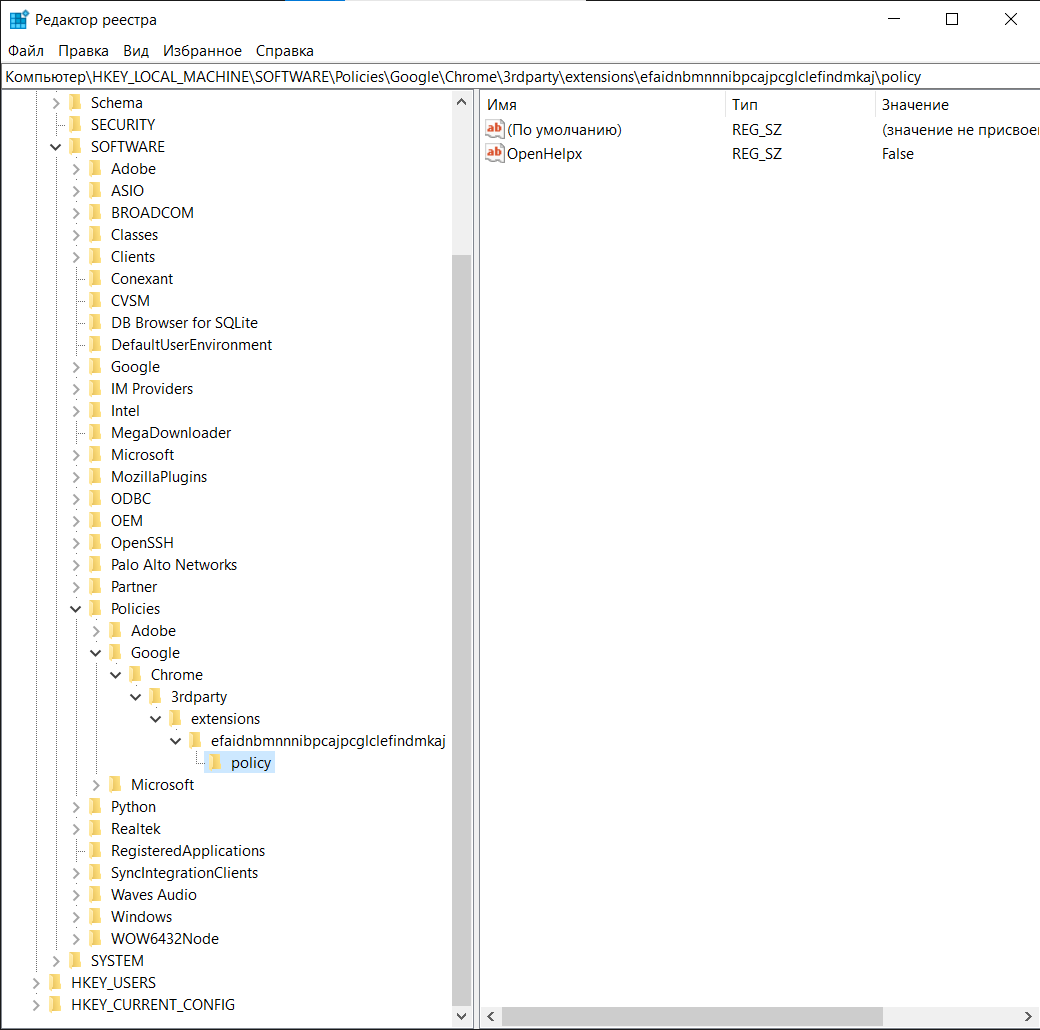Screen dimensions: 1040x1030
Task: Click the efaidnbmnnnibpcajpcglclefindmkaj folder icon
Action: 196,740
